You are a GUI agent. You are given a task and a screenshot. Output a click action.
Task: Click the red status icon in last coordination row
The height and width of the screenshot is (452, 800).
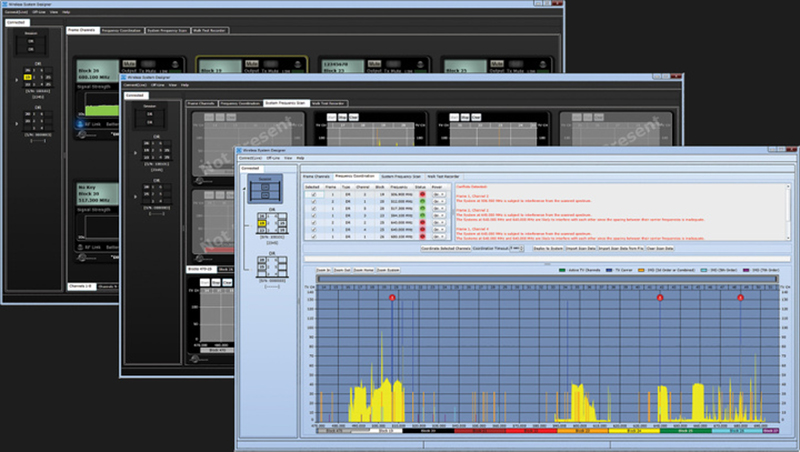click(x=422, y=237)
